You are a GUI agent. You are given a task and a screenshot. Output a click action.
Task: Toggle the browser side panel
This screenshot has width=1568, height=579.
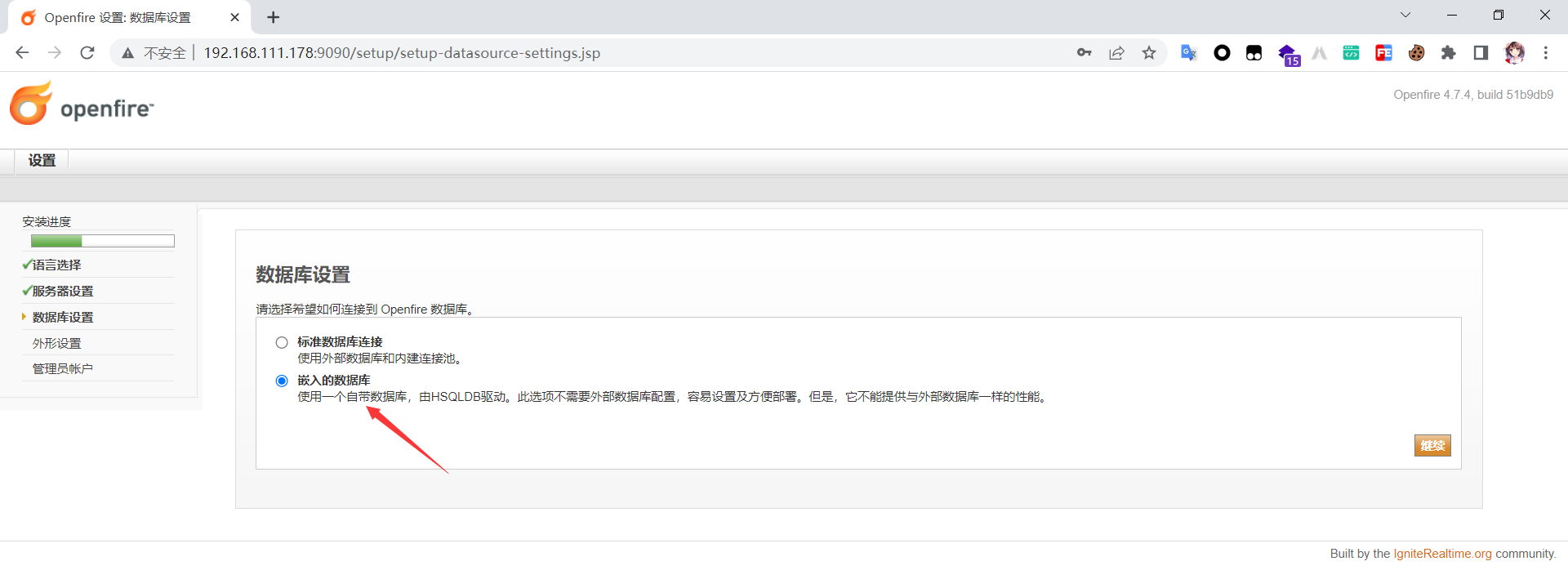coord(1481,53)
